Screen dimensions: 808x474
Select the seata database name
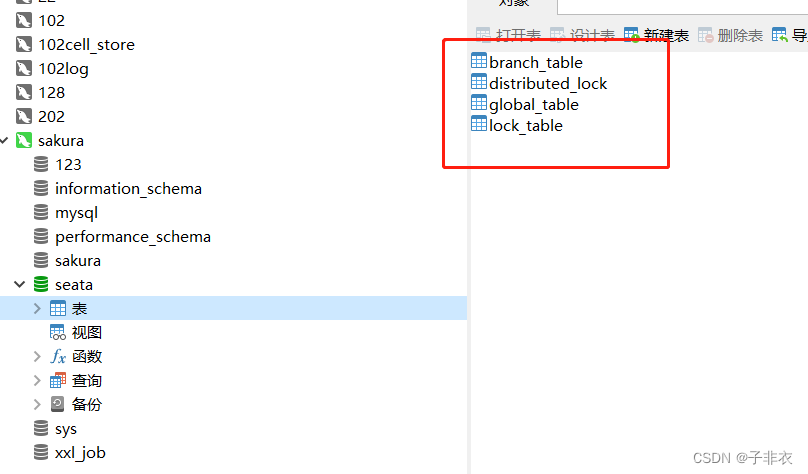(74, 285)
